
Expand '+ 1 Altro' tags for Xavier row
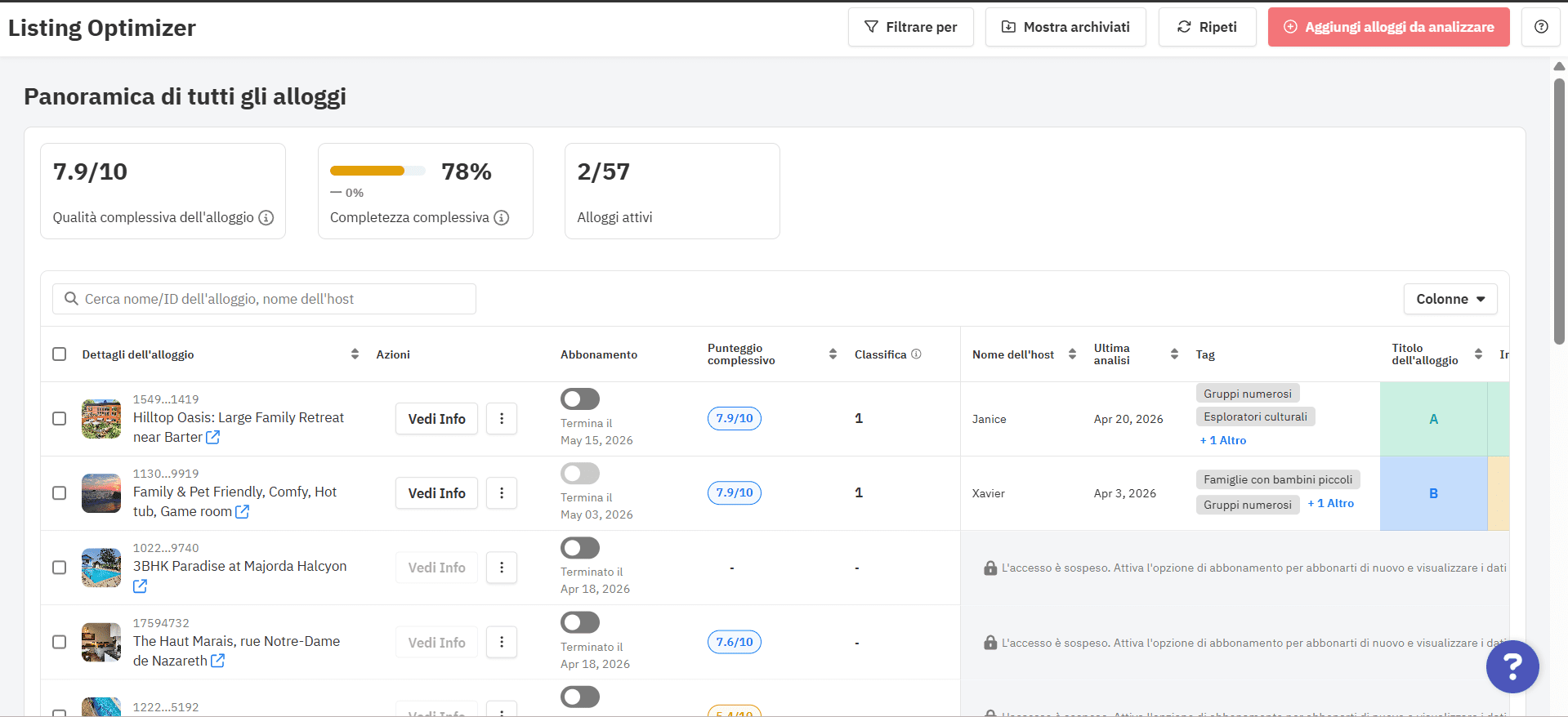tap(1331, 503)
